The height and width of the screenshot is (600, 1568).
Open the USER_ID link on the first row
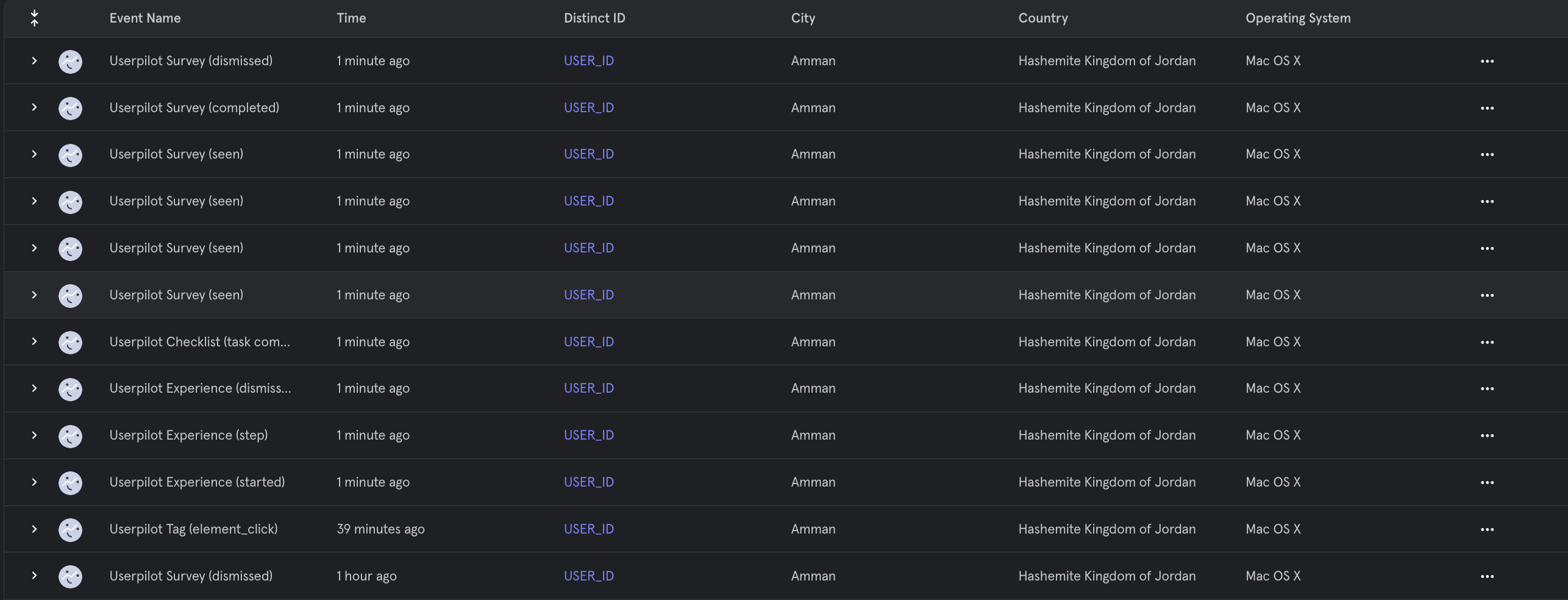click(588, 60)
